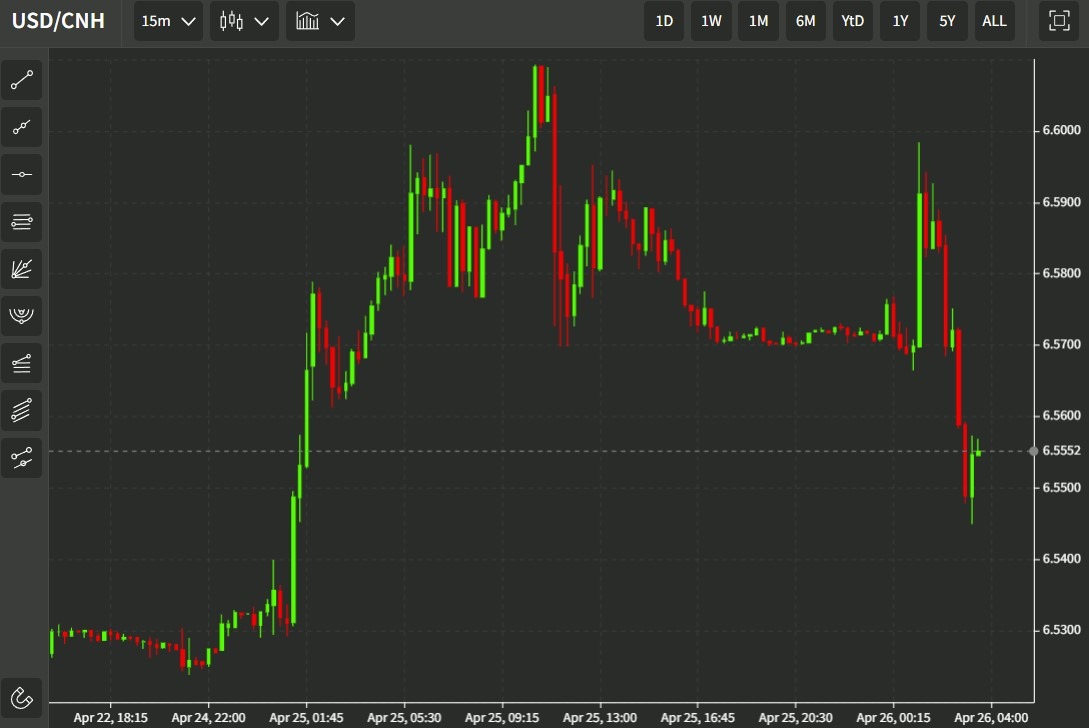Viewport: 1089px width, 728px height.
Task: Click the Apr 25, 09:15 time label
Action: [502, 718]
